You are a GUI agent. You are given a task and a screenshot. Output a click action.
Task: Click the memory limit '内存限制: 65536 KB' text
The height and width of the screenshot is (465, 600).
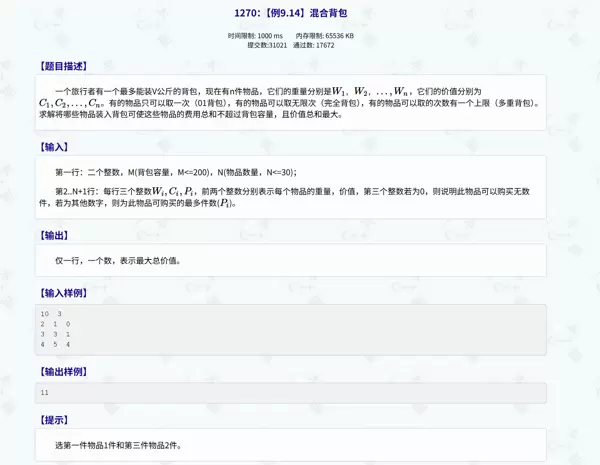325,36
